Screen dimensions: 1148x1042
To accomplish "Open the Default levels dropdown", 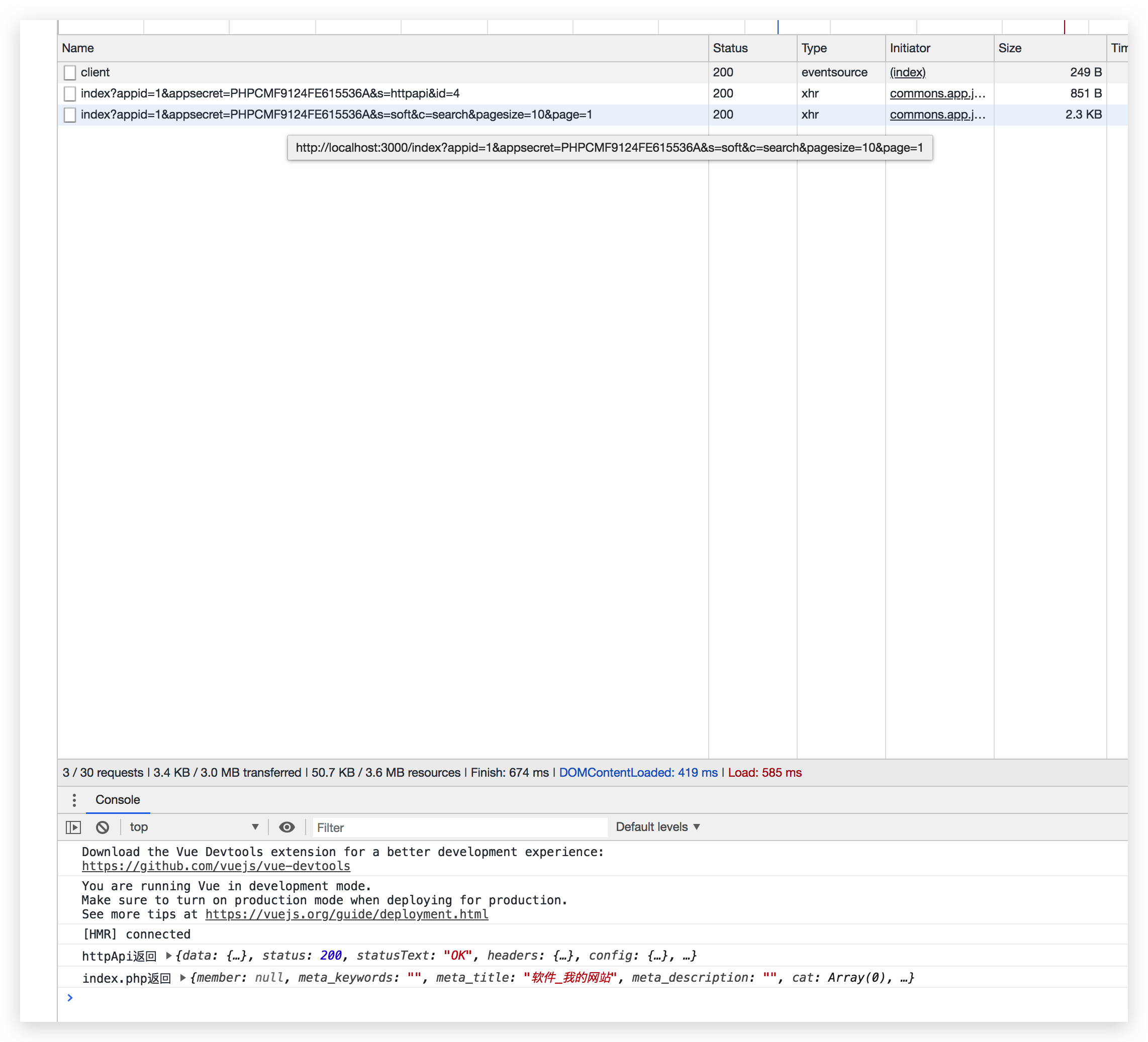I will click(x=658, y=827).
